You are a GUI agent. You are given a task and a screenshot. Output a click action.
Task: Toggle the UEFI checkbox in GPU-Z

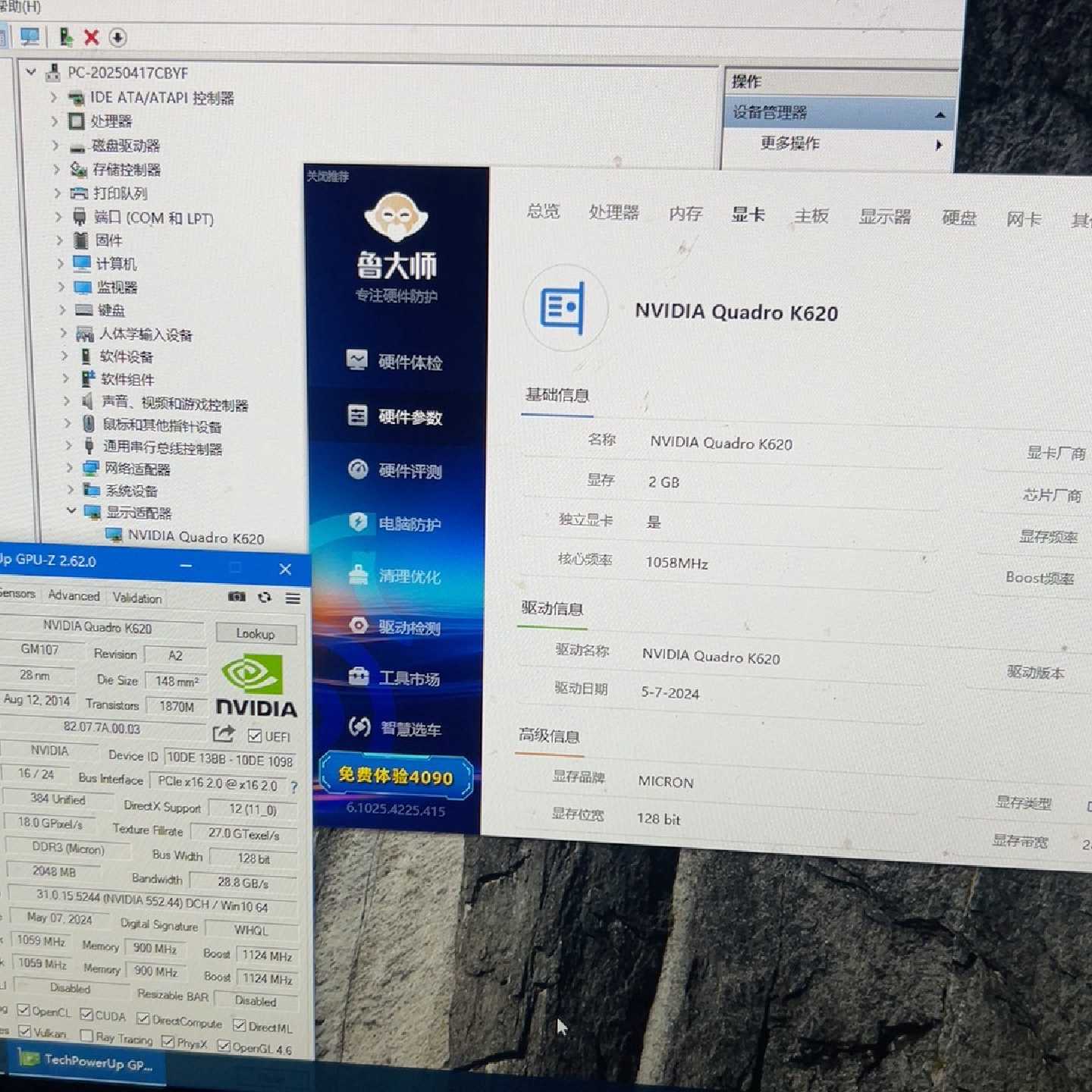[255, 736]
